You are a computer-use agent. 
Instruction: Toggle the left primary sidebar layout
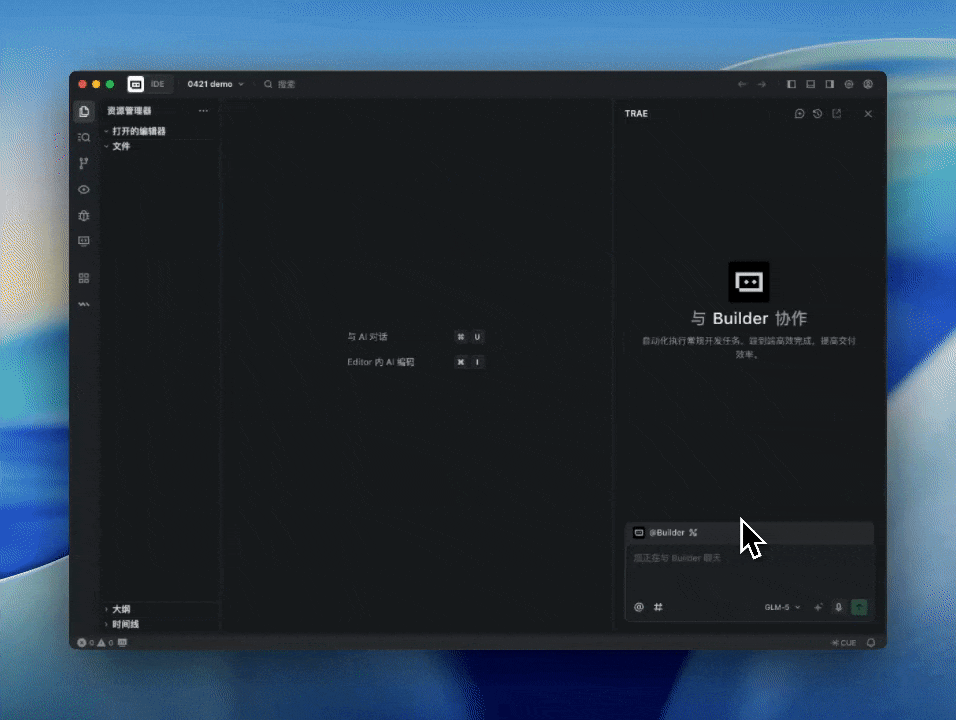tap(792, 85)
